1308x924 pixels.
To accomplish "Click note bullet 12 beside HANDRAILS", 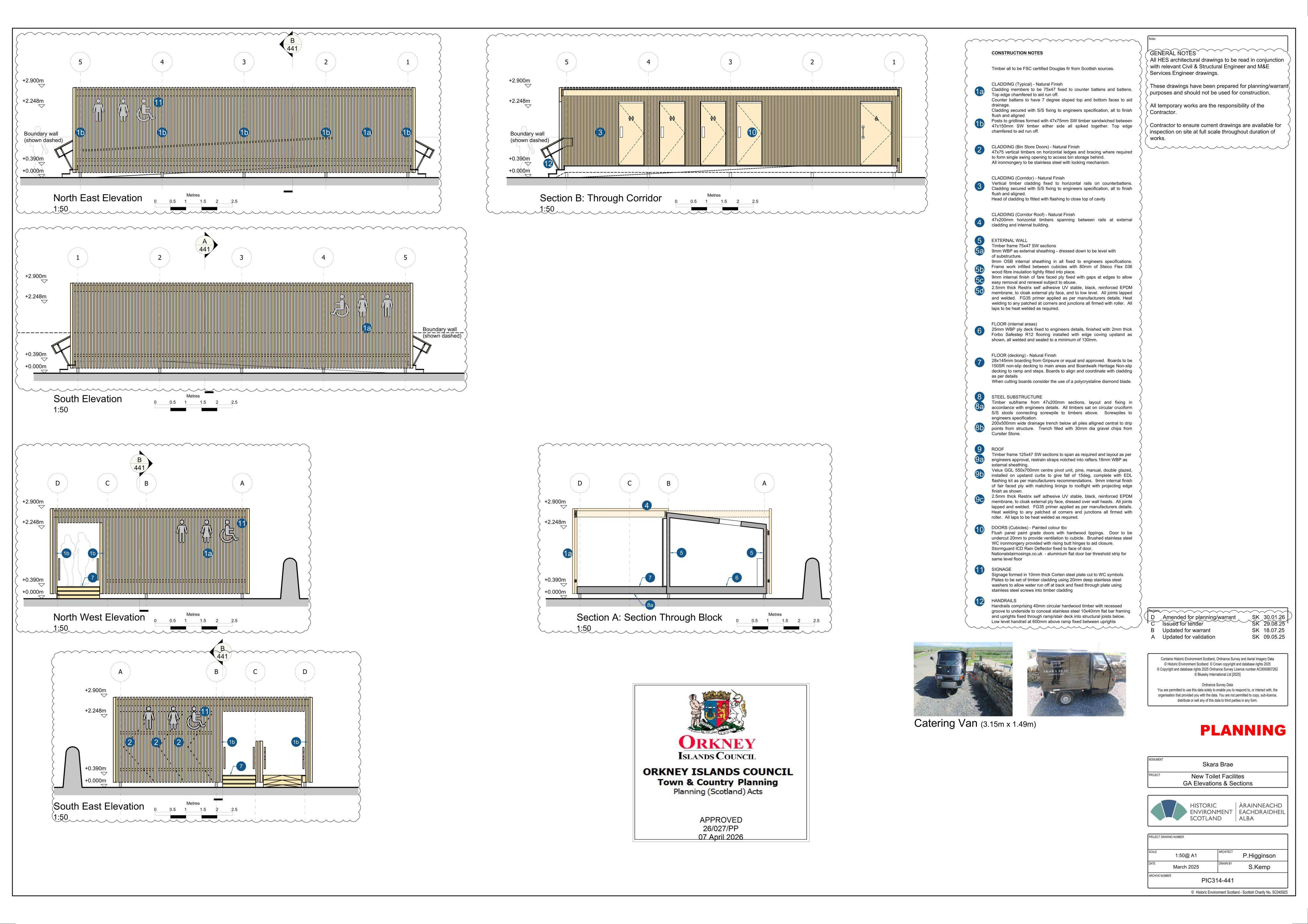I will coord(979,602).
